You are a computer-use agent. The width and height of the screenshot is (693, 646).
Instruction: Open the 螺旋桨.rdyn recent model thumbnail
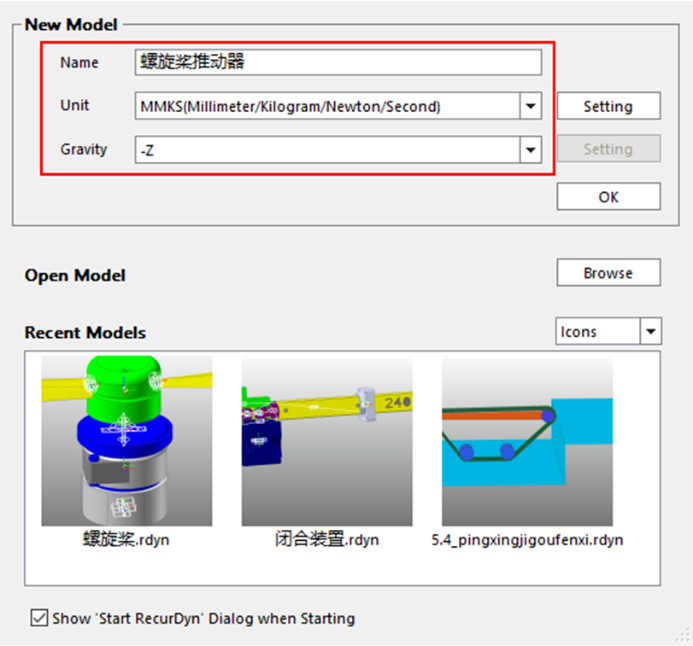click(x=127, y=441)
